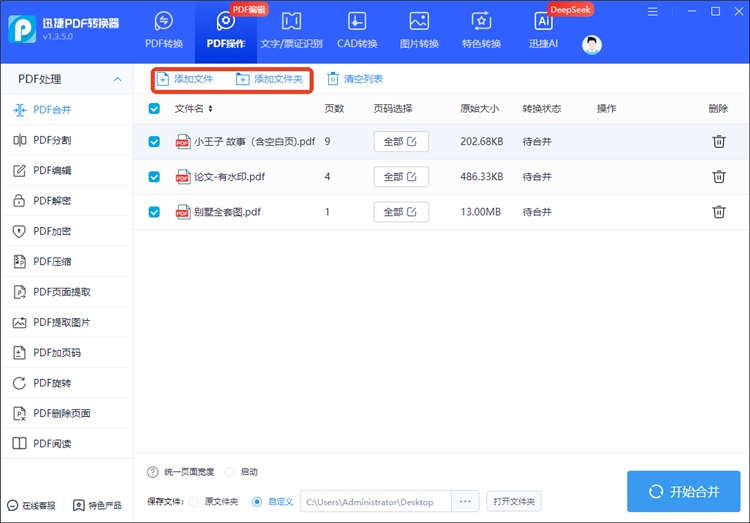Uncheck the 小王子 故事 file checkbox

click(x=154, y=142)
